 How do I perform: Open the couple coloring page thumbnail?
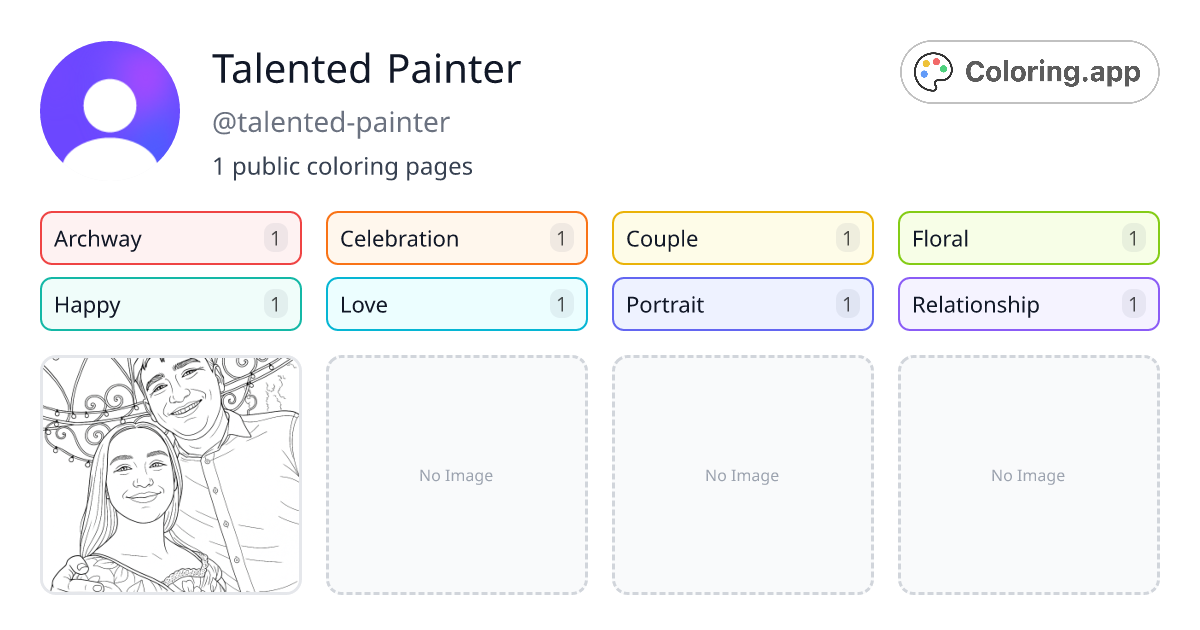170,475
